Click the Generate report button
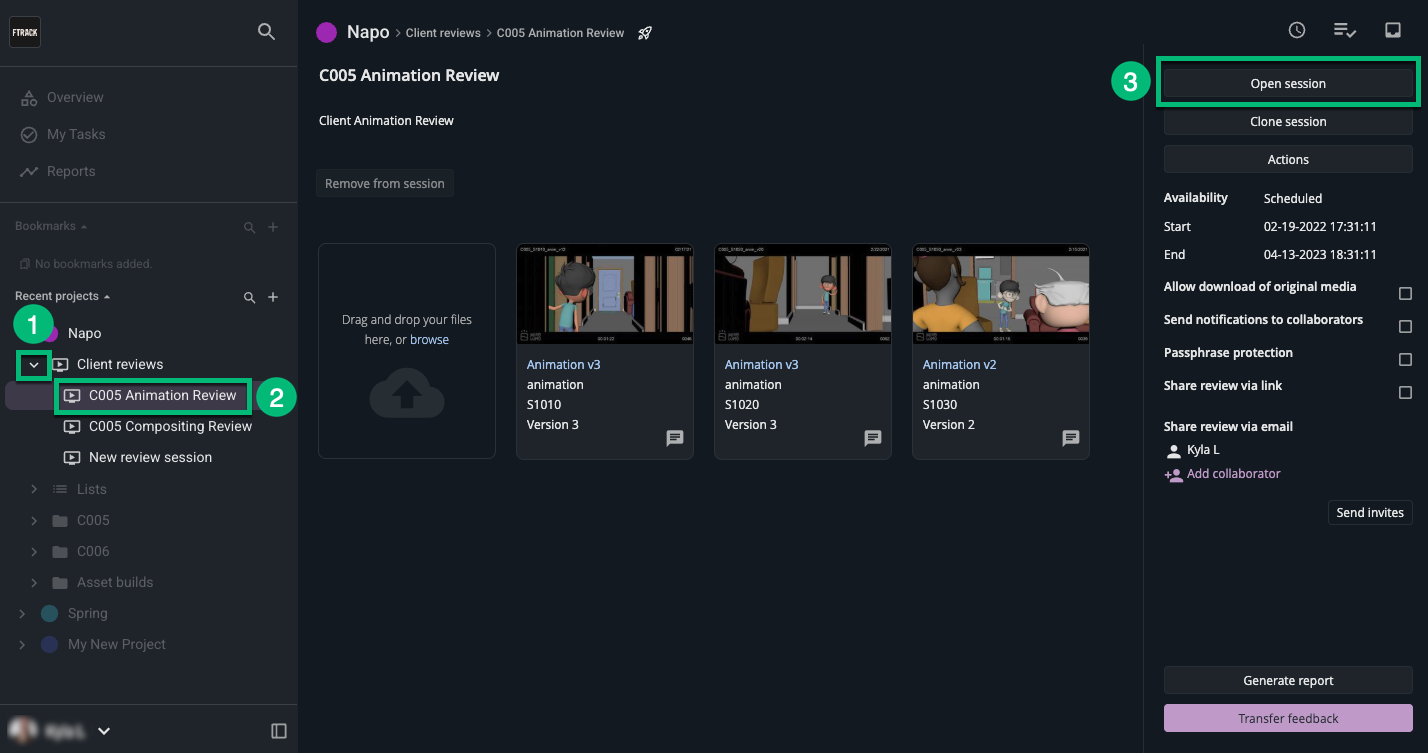Image resolution: width=1428 pixels, height=753 pixels. point(1288,680)
